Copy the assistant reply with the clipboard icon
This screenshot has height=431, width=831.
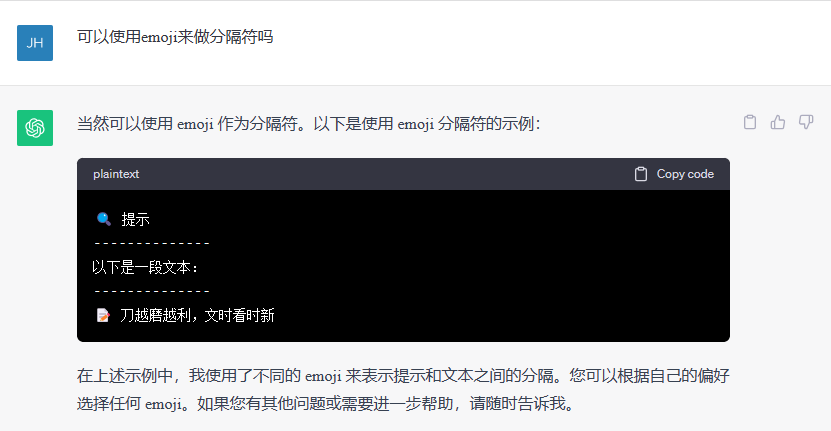click(x=749, y=122)
